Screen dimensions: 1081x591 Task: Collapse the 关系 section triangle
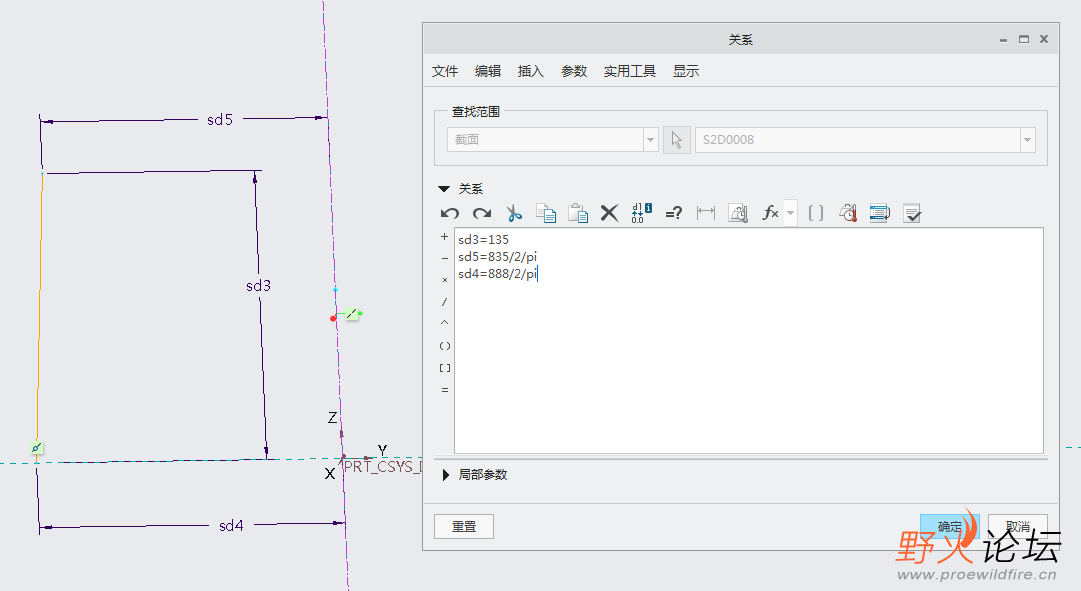coord(444,189)
